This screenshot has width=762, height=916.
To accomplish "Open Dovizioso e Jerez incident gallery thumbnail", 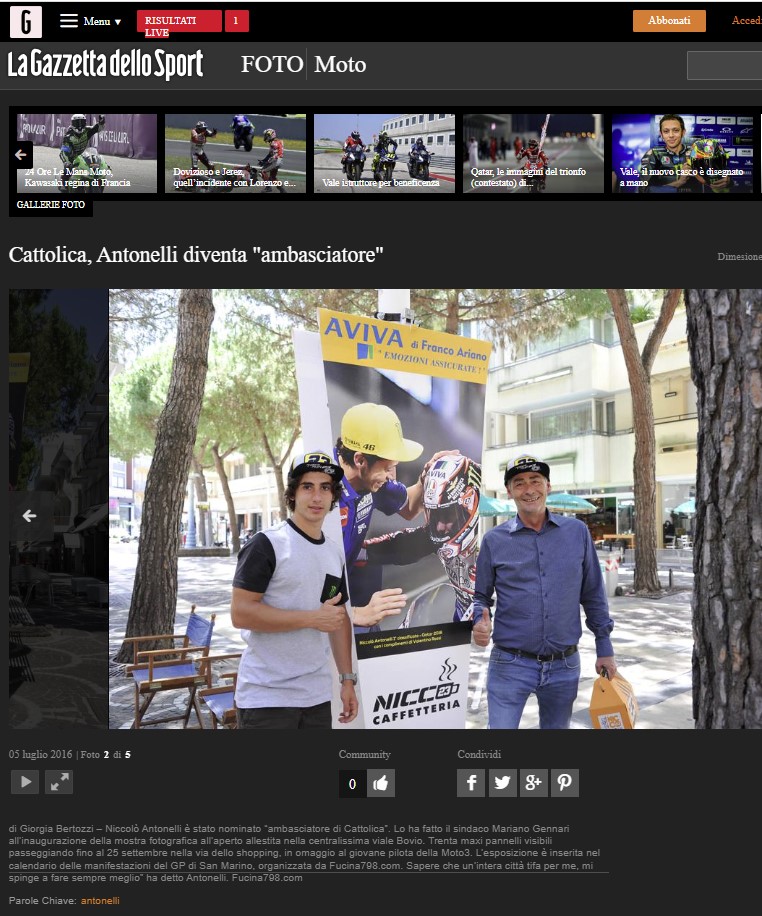I will 235,153.
